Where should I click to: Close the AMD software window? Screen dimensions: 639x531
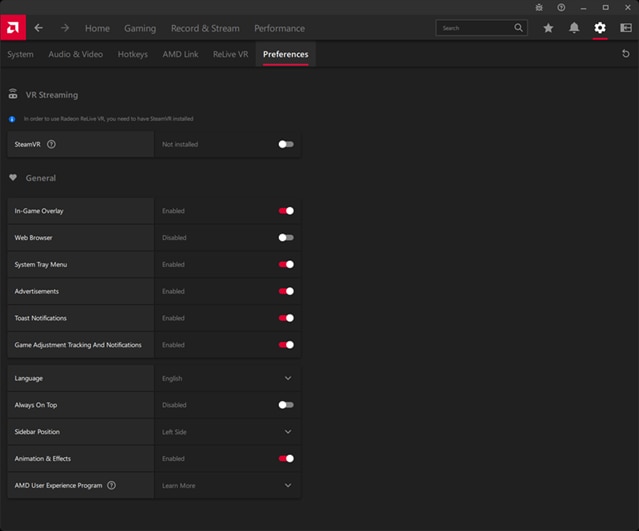tap(628, 7)
